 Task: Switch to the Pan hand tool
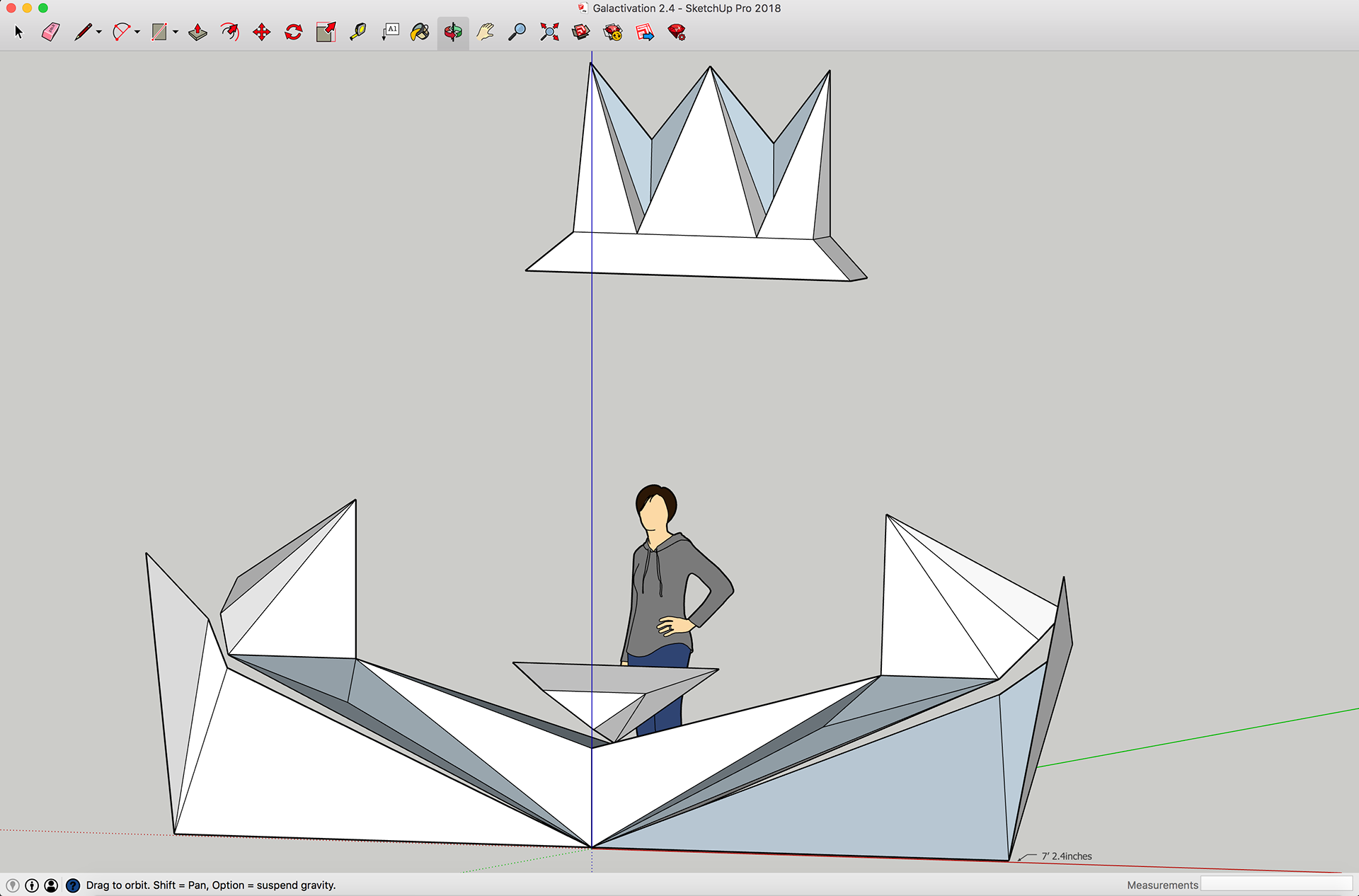[485, 32]
